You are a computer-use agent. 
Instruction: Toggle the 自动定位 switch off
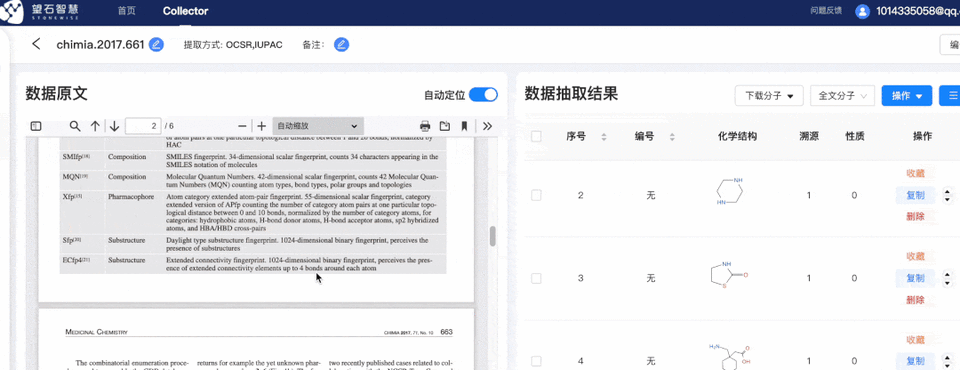coord(483,95)
